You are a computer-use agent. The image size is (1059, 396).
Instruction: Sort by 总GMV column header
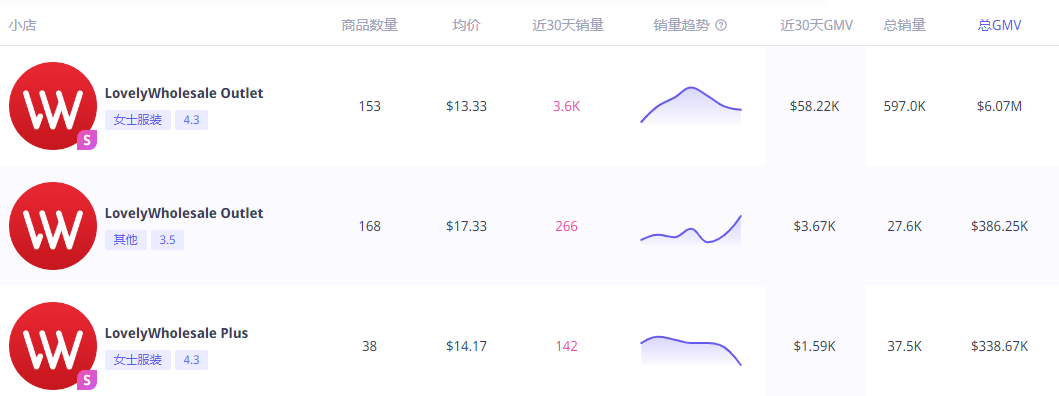pos(1000,26)
